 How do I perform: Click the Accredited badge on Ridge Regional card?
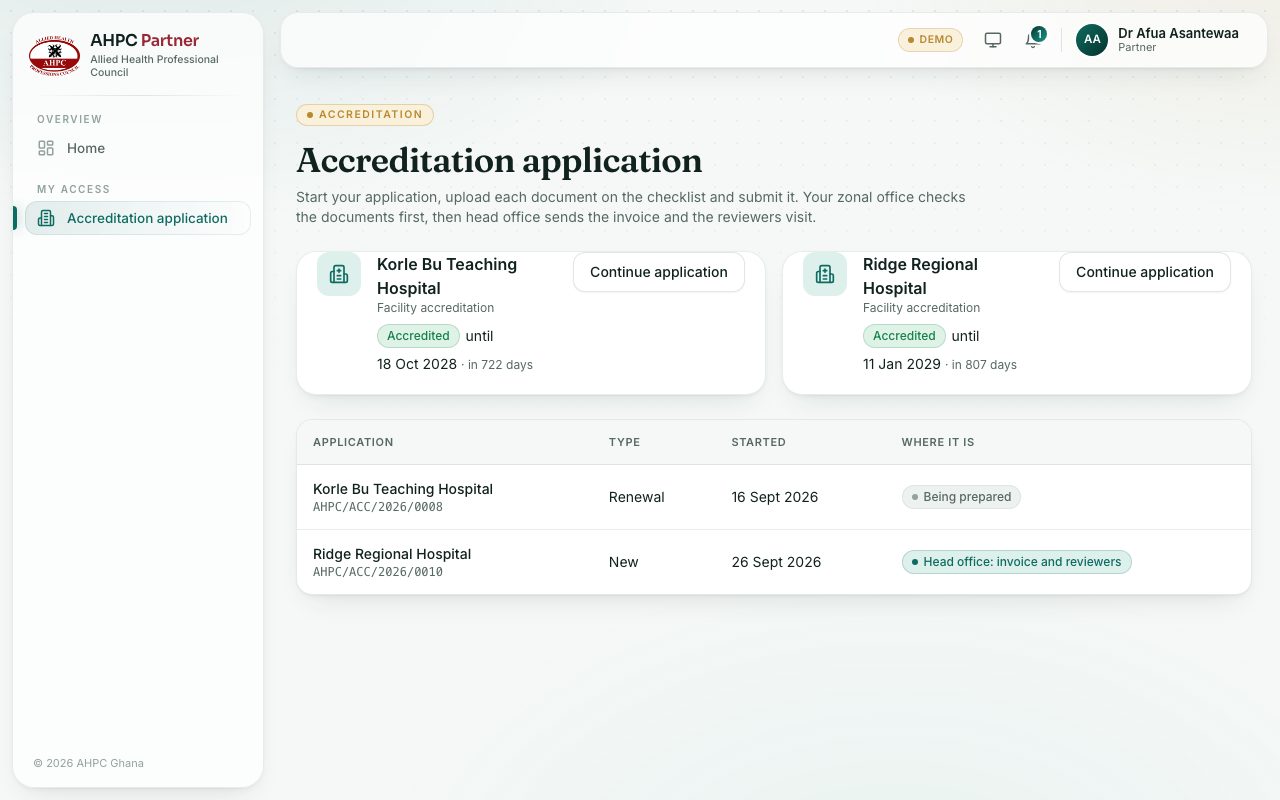point(904,336)
